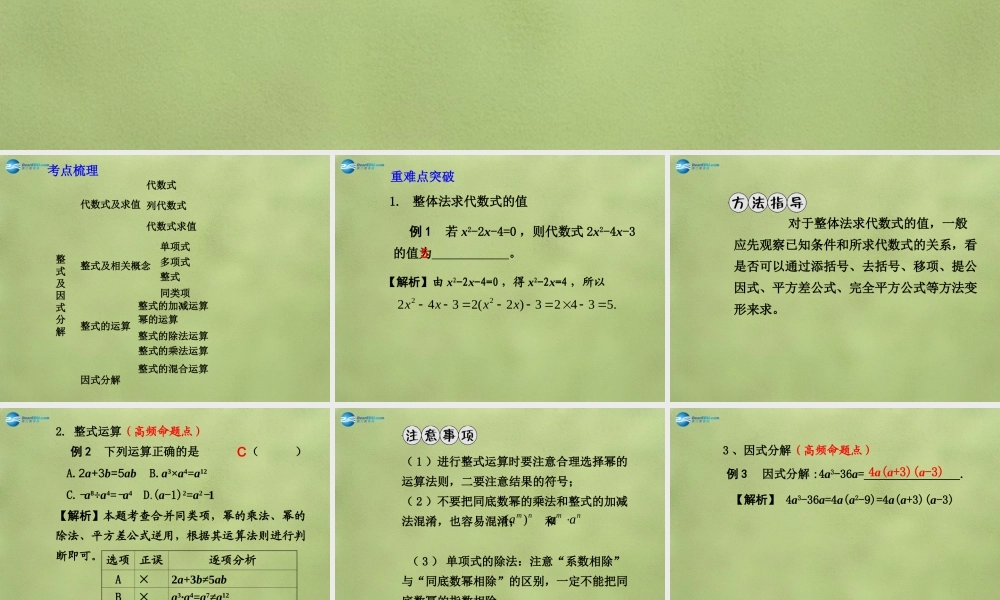1000x600 pixels.
Task: Select the "整式的混合运算" item
Action: pyautogui.click(x=173, y=369)
